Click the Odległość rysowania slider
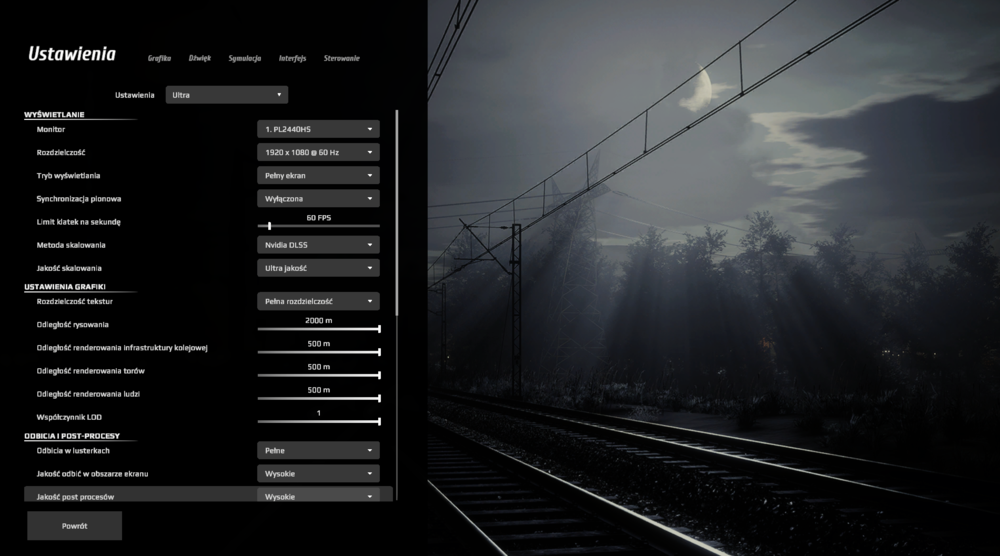 318,328
